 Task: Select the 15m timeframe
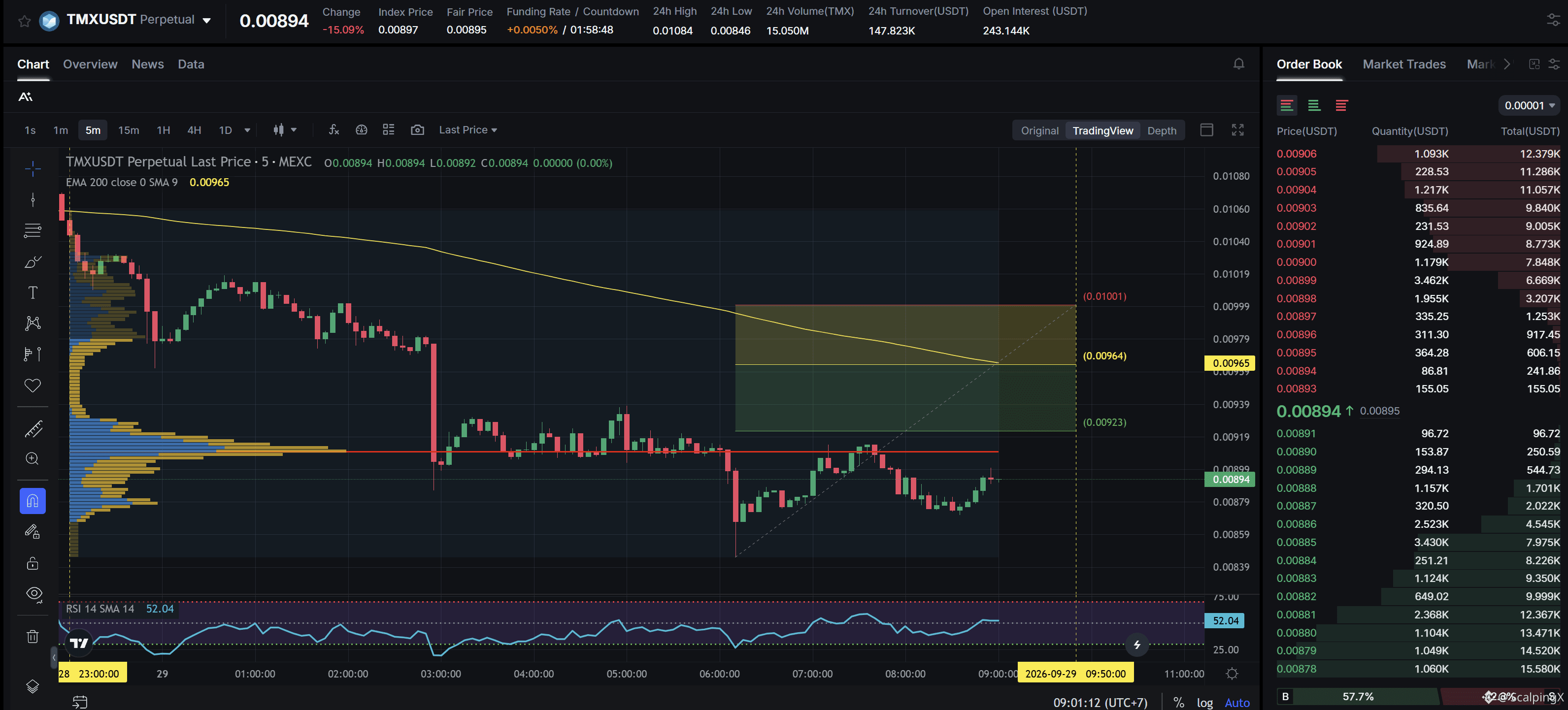click(129, 130)
